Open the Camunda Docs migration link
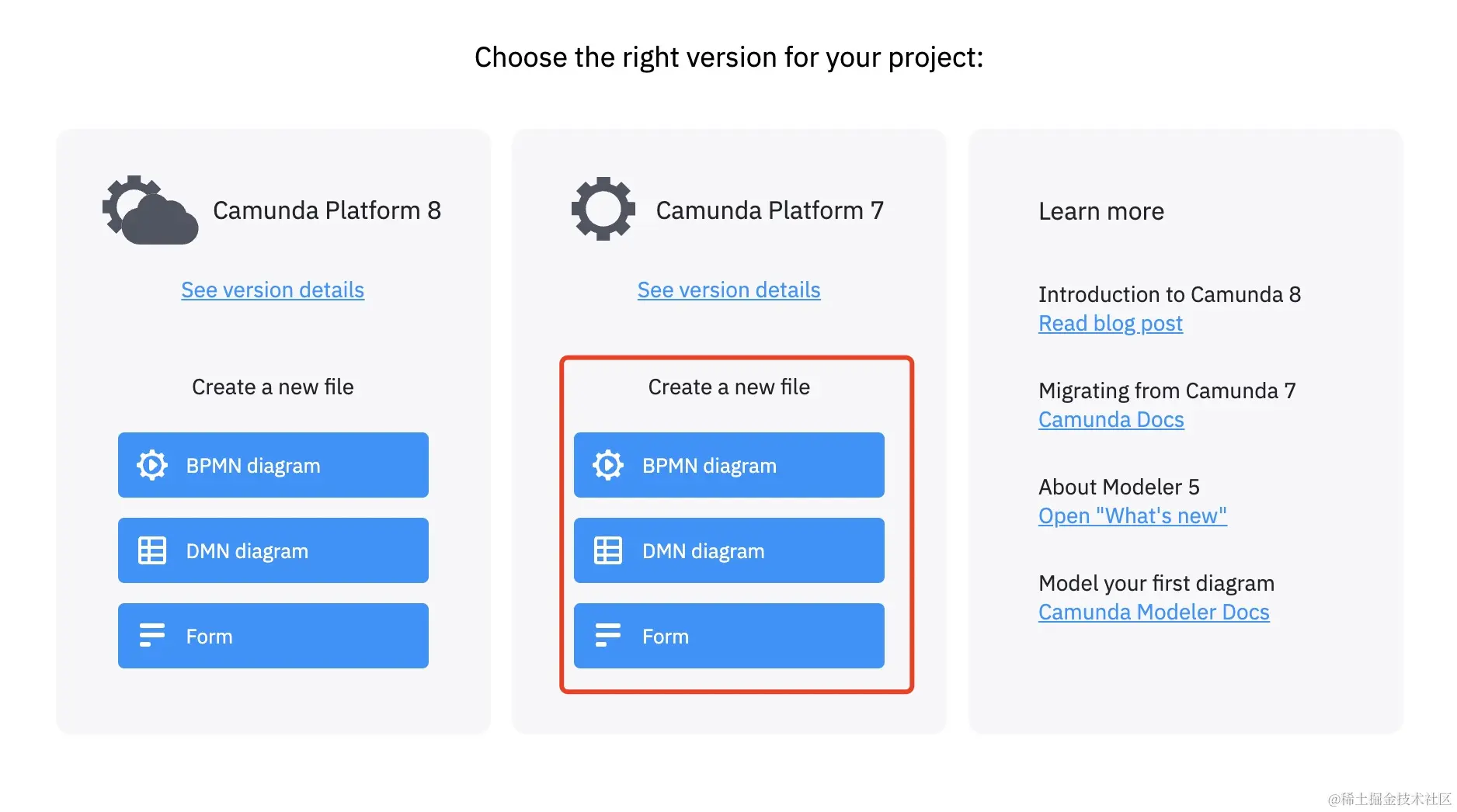Viewport: 1457px width, 812px height. (x=1111, y=420)
